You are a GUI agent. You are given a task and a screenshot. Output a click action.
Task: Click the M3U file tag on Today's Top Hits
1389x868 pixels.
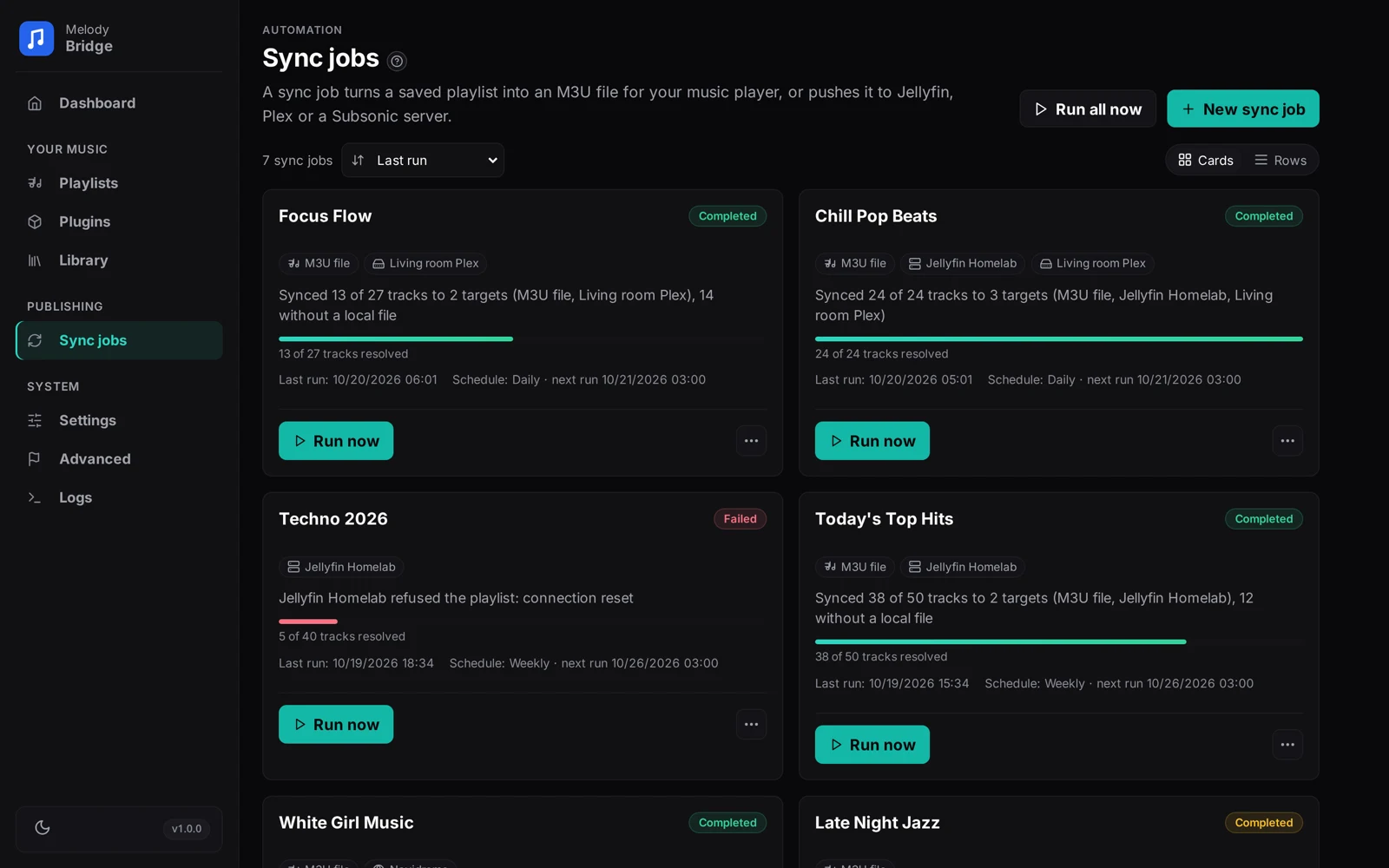pyautogui.click(x=855, y=567)
